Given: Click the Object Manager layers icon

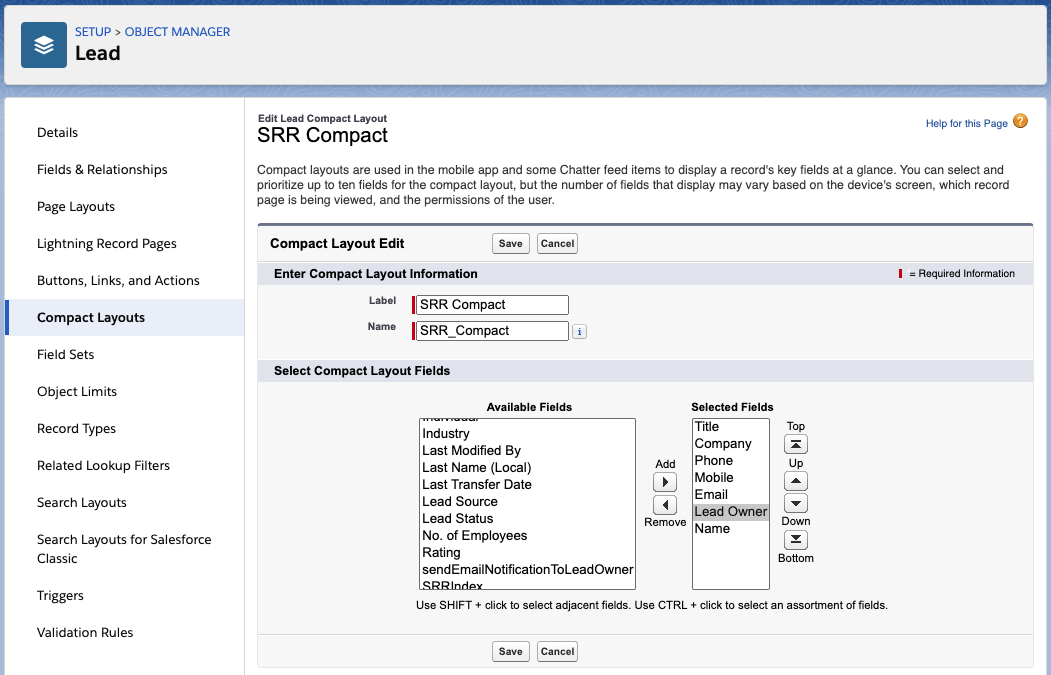Looking at the screenshot, I should click(x=44, y=45).
